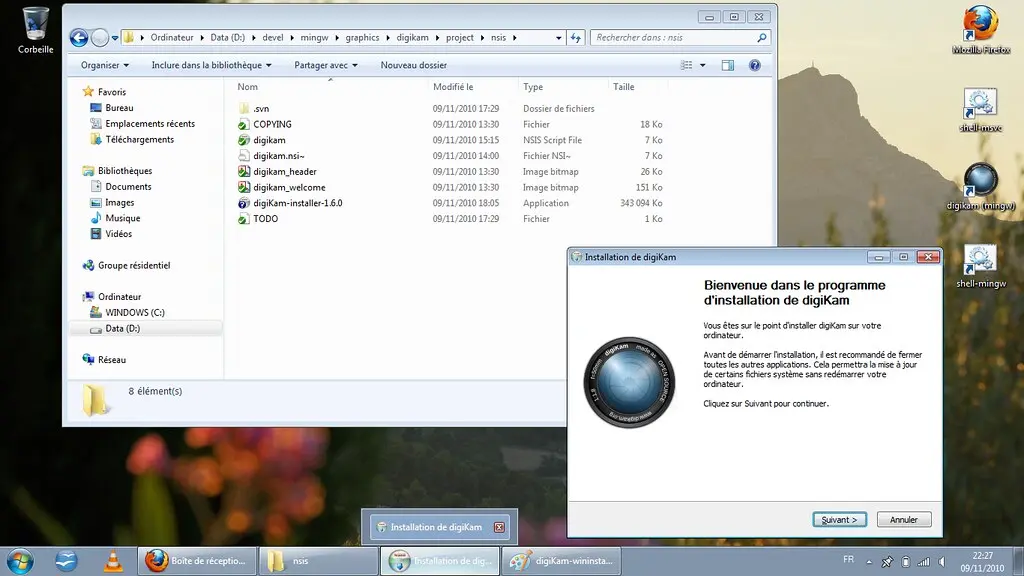Click Suivant to continue the digiKam installation

tap(838, 519)
